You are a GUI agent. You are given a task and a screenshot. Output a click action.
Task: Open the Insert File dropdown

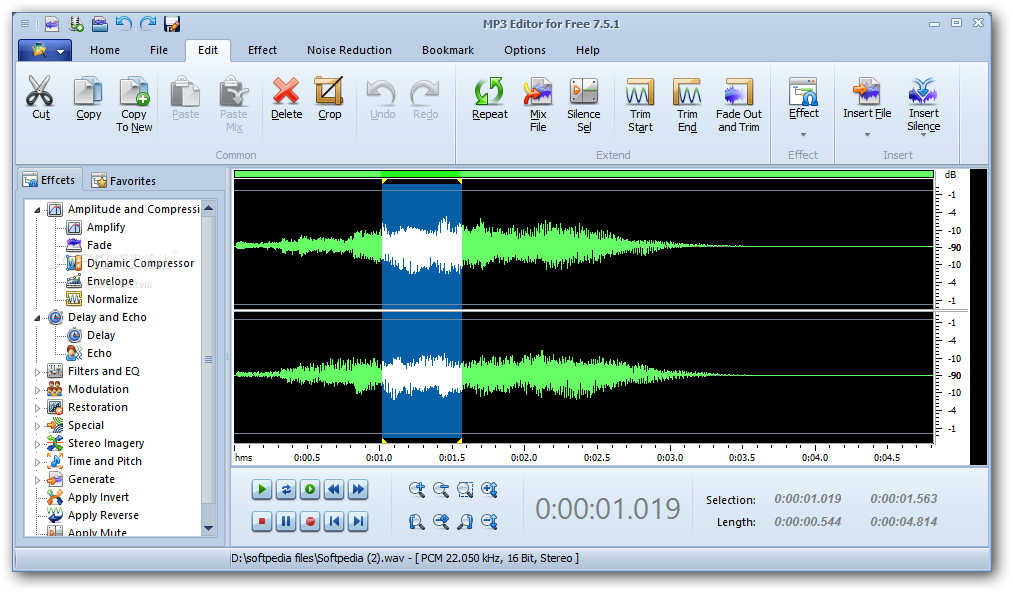point(867,135)
